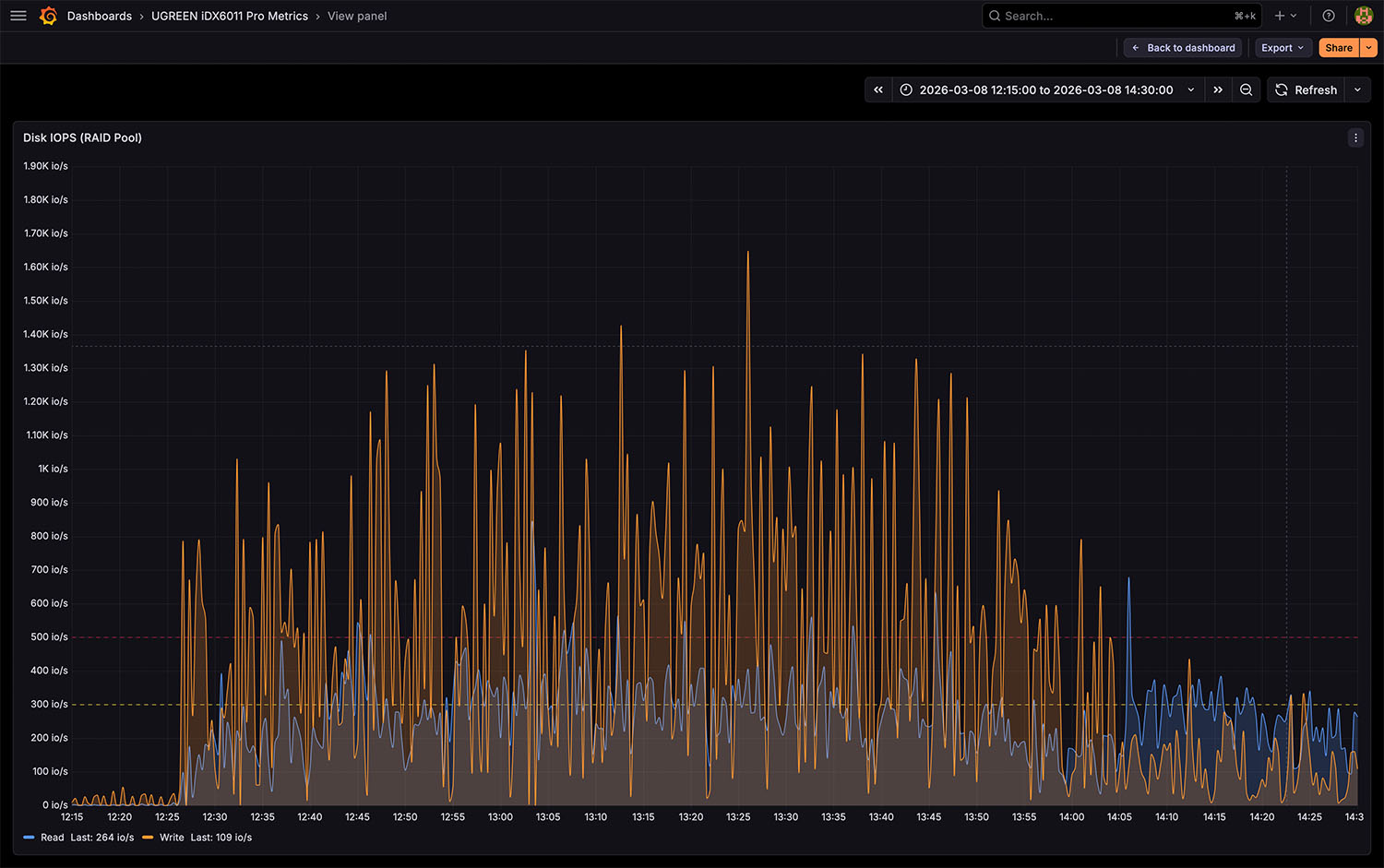The image size is (1384, 868).
Task: Open the user profile avatar
Action: pos(1363,16)
